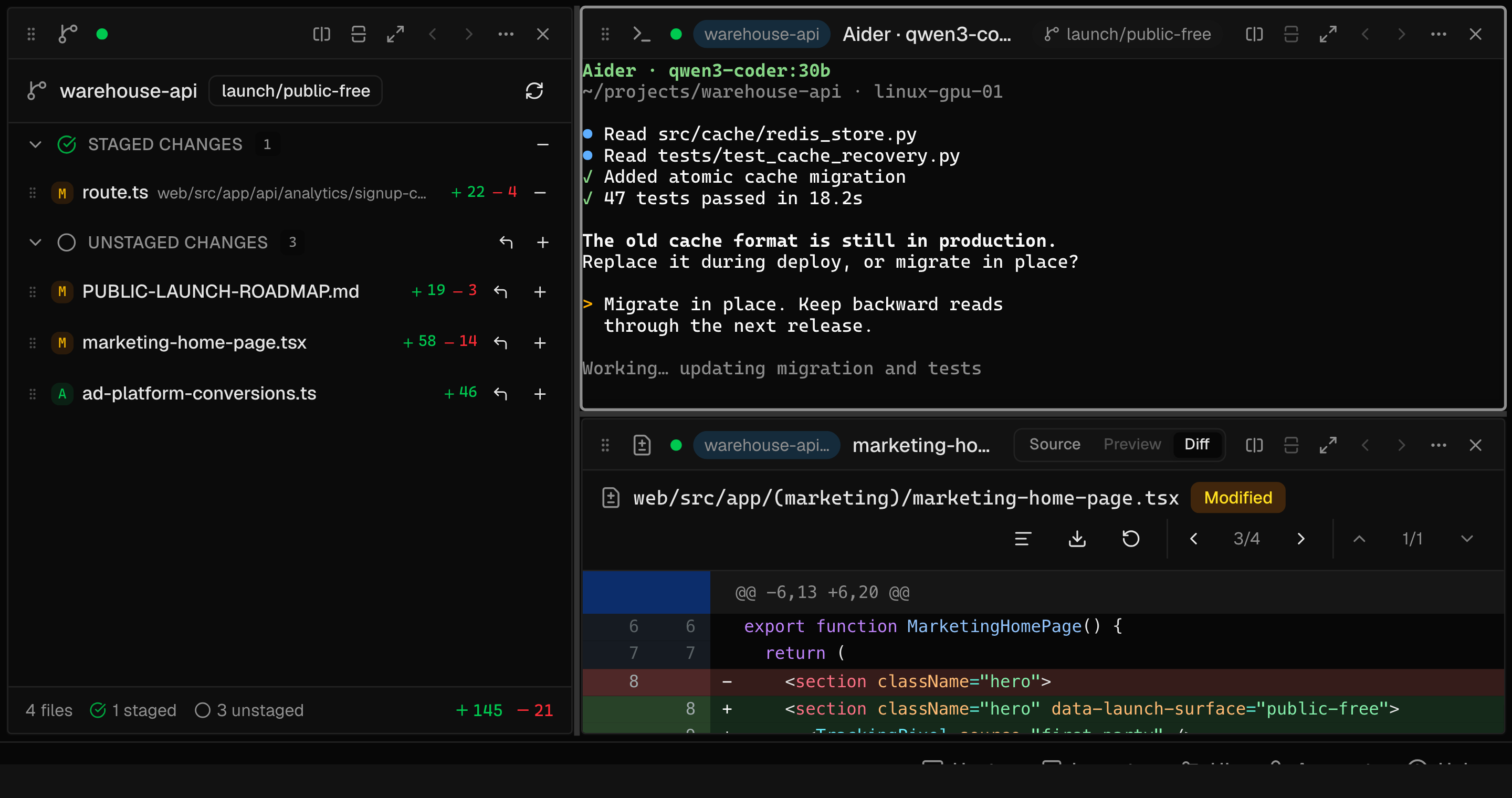1512x798 pixels.
Task: Click the diff panel grip handle
Action: point(605,445)
